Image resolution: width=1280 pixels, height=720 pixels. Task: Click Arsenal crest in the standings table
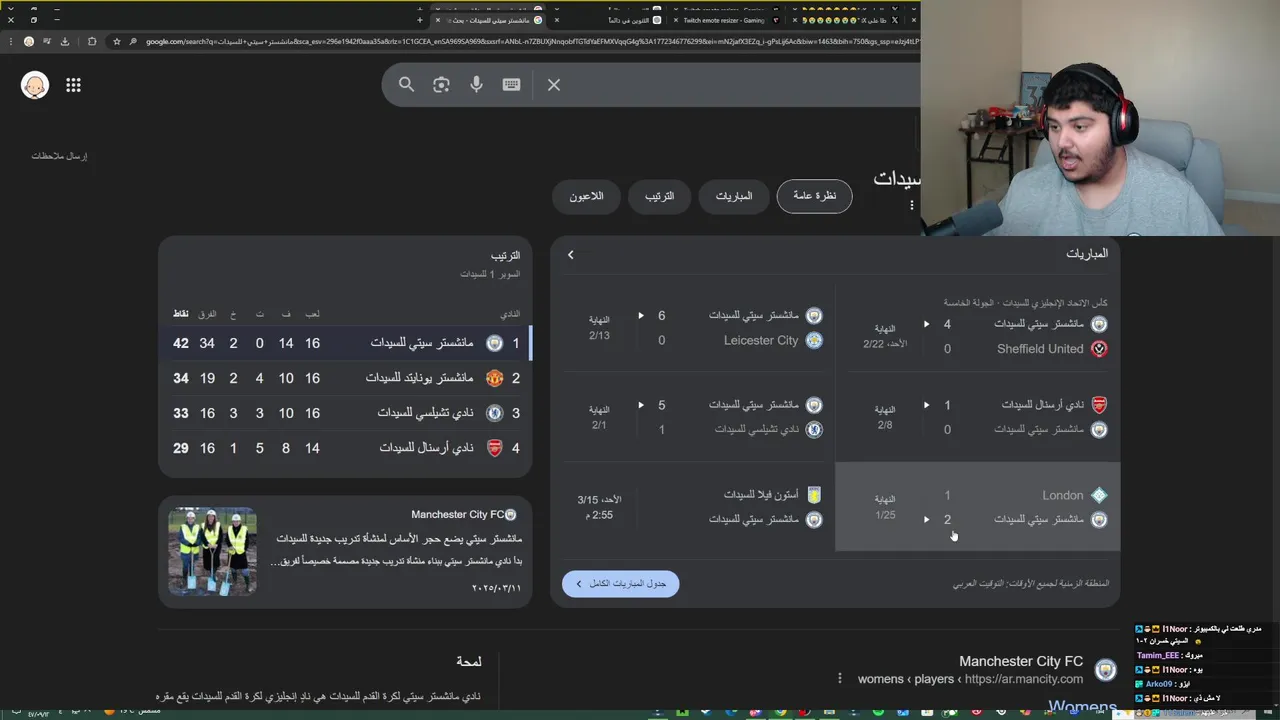tap(494, 448)
